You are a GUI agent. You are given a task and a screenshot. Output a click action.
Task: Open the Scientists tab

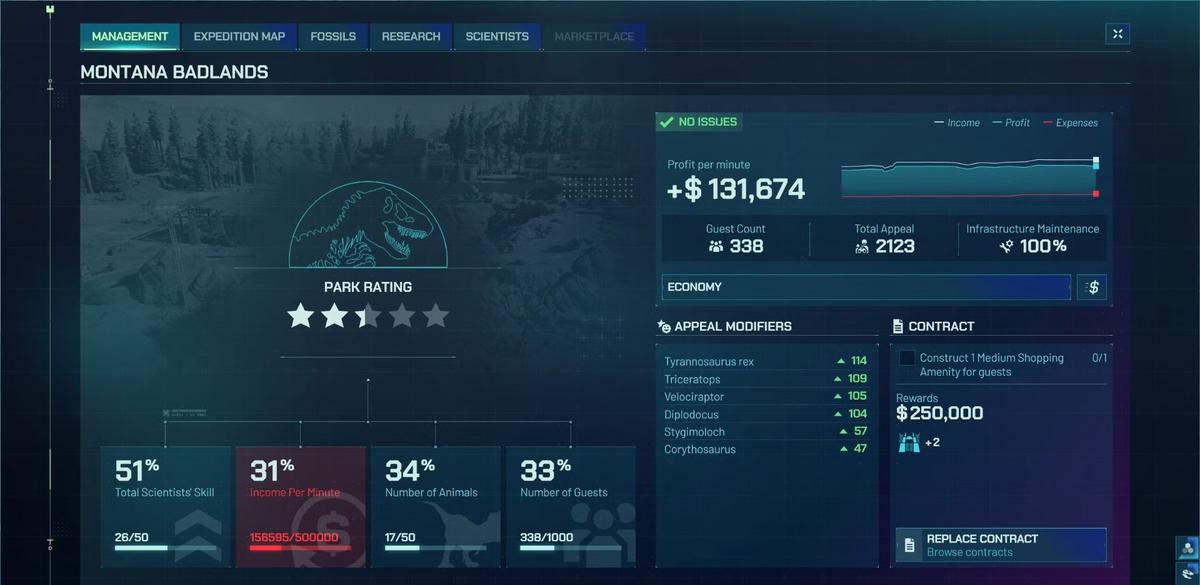pyautogui.click(x=497, y=37)
